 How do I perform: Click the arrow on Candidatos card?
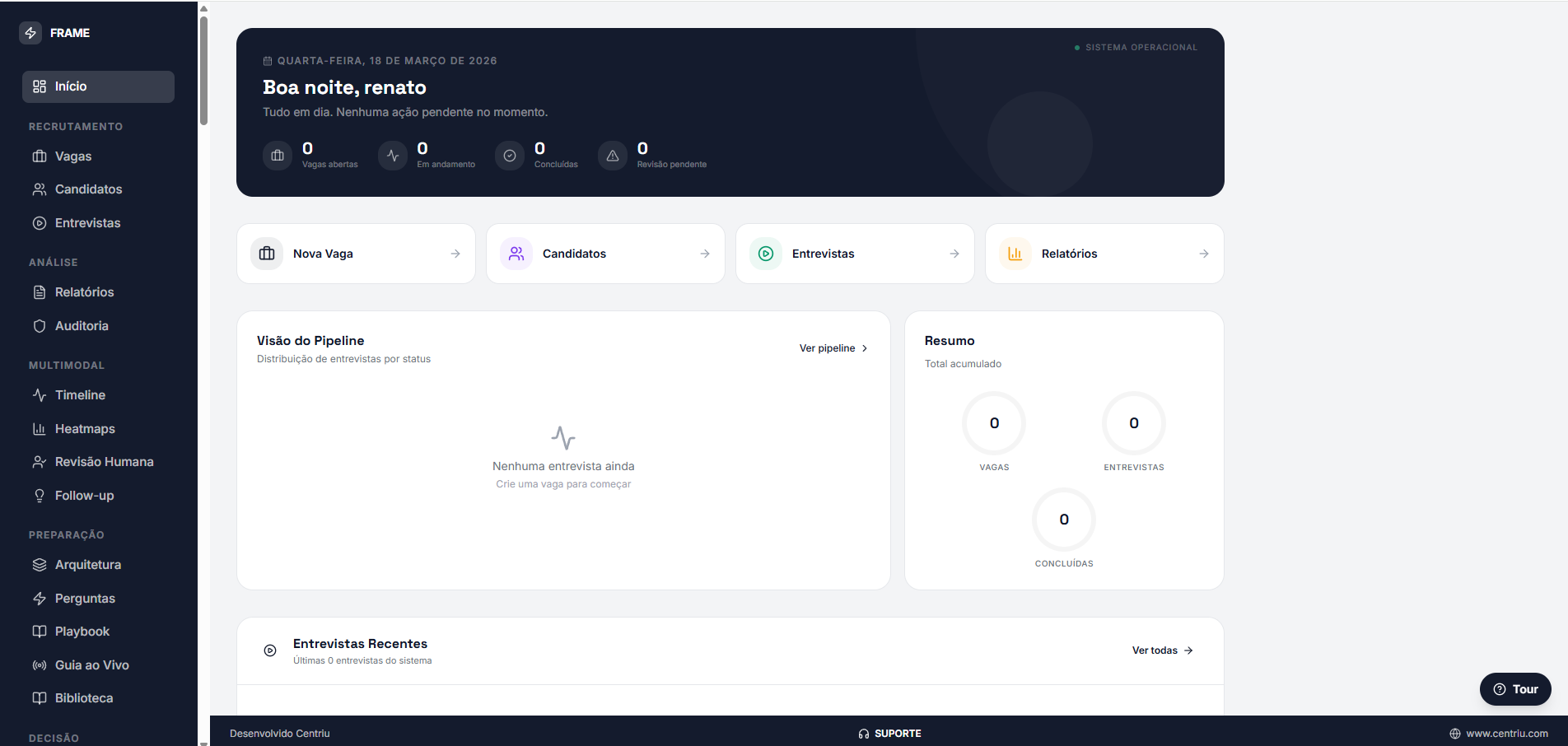705,254
